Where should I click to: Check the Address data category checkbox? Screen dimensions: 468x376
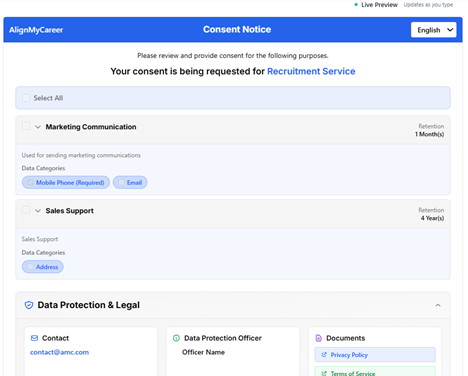(x=31, y=267)
